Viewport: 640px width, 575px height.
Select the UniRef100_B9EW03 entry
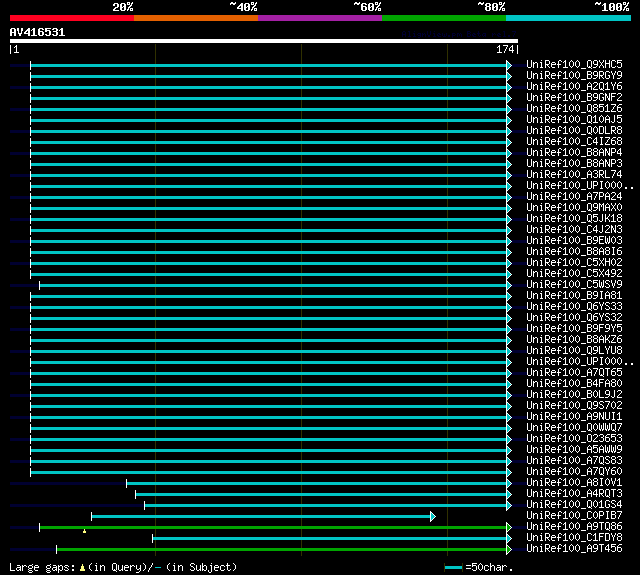tap(574, 241)
